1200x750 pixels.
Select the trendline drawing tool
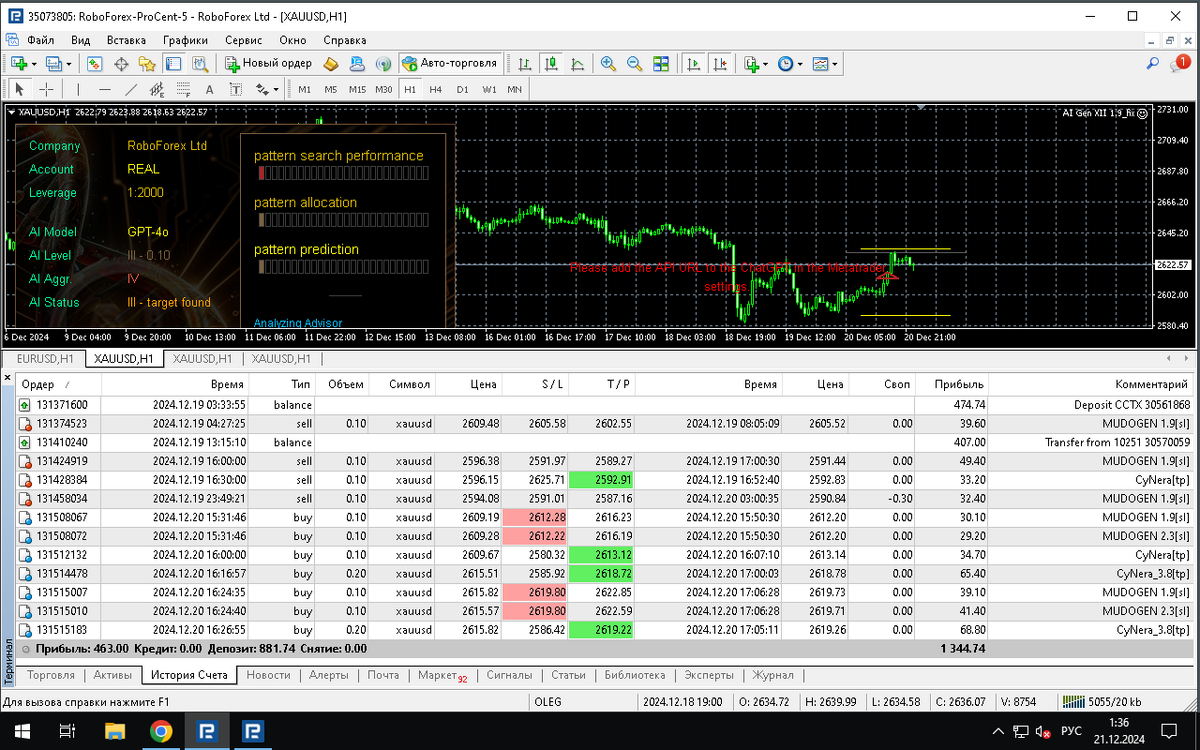click(x=130, y=89)
